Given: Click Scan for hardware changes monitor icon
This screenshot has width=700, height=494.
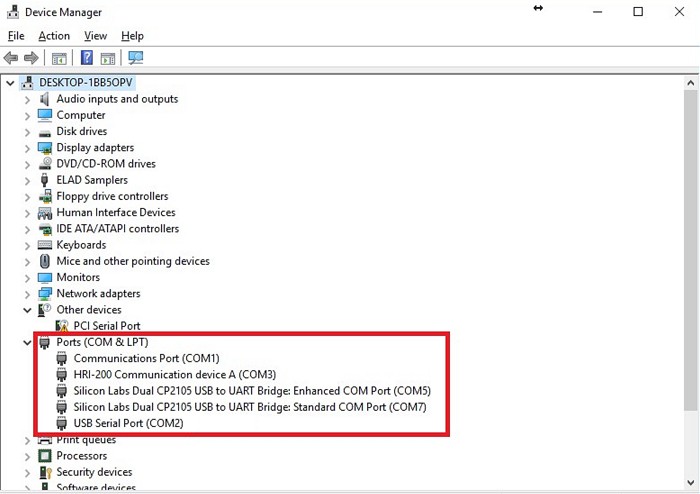Looking at the screenshot, I should (x=136, y=58).
